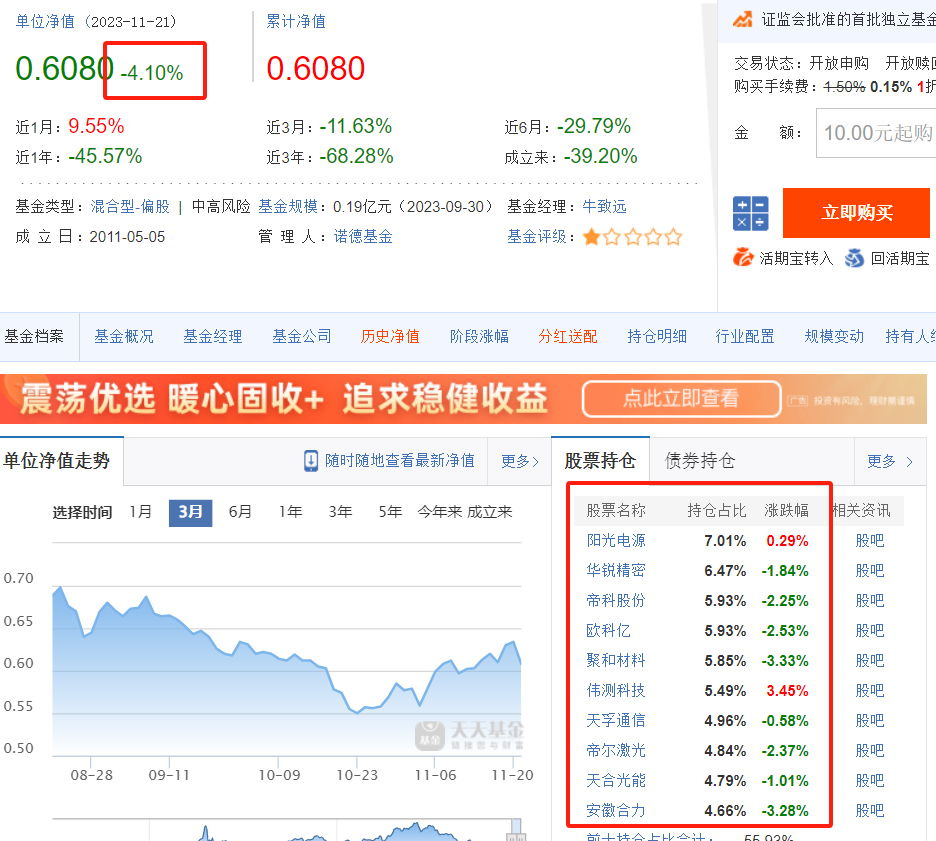Open the 聚和材料 stock link
This screenshot has height=841, width=936.
point(615,661)
